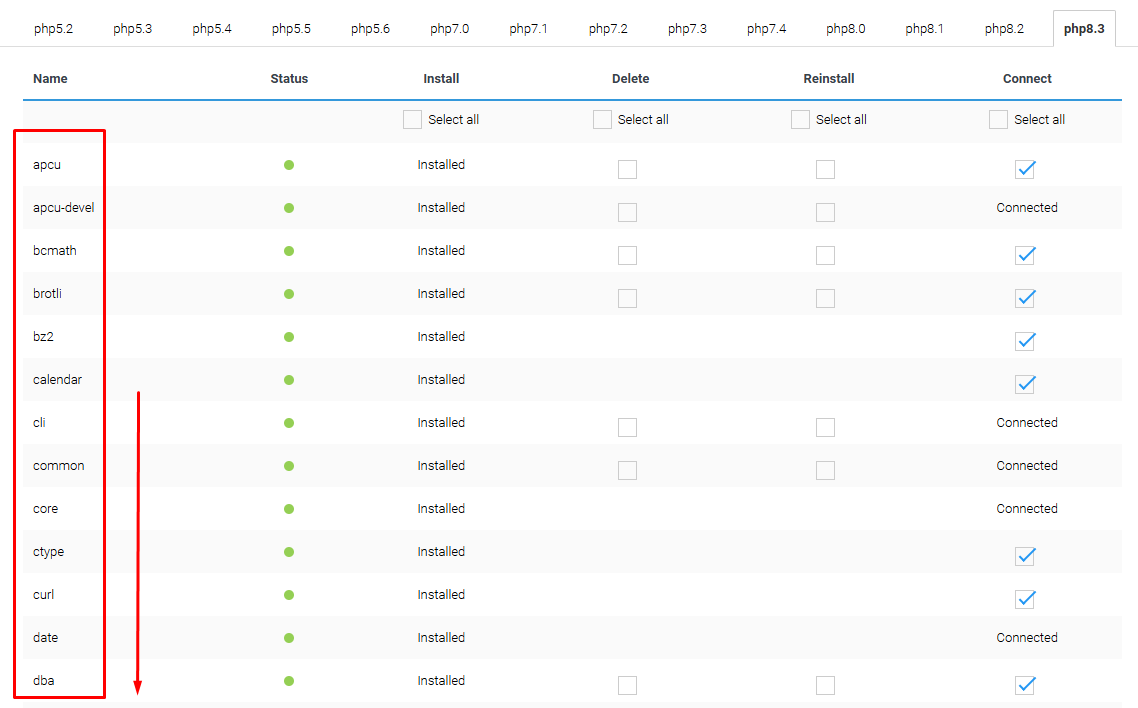
Task: Click the Name column header
Action: [50, 78]
